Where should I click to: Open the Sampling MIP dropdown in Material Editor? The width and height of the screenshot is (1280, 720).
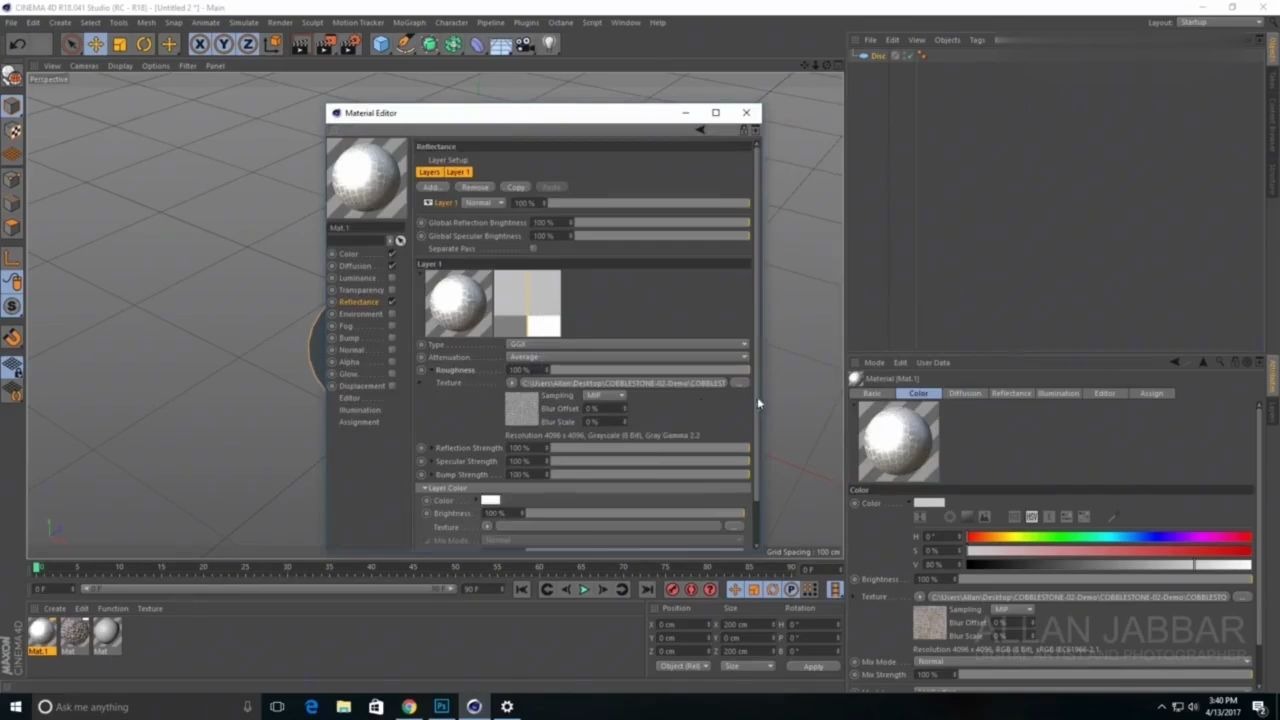pos(605,395)
